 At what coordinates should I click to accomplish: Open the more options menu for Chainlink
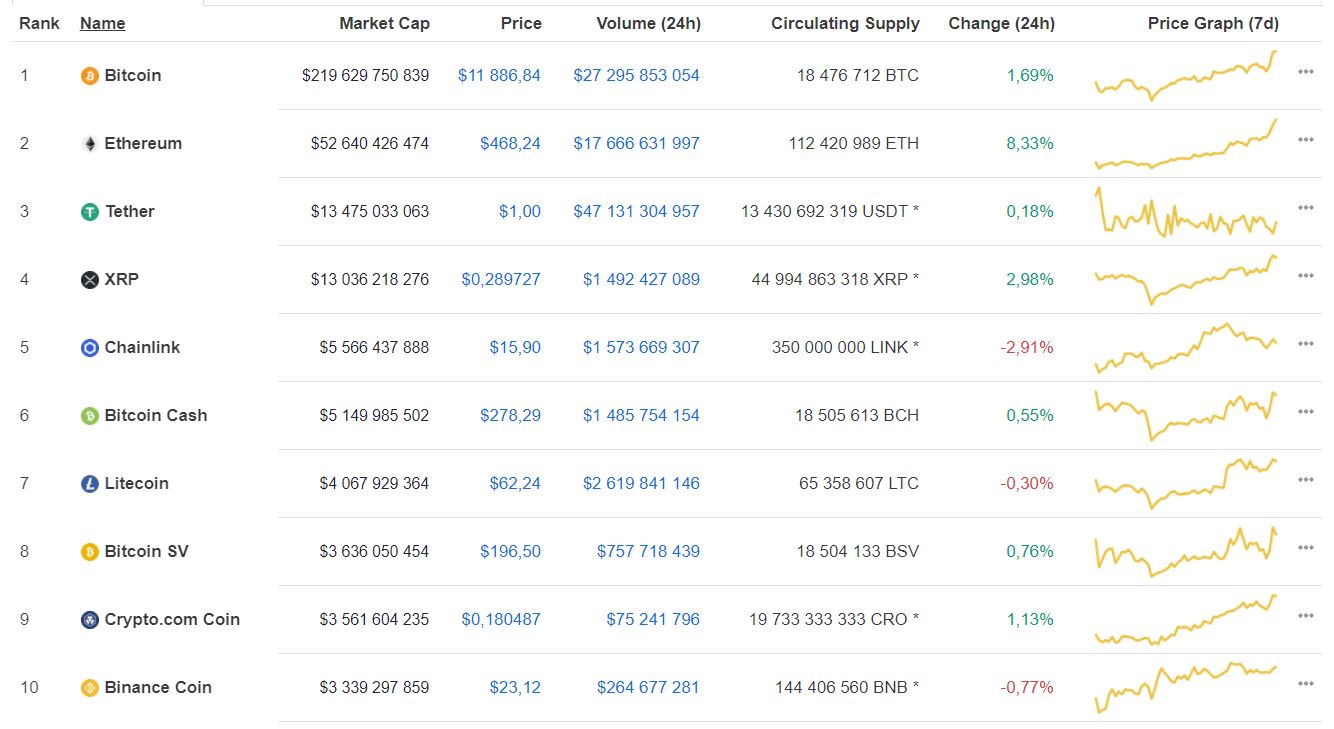[x=1305, y=344]
